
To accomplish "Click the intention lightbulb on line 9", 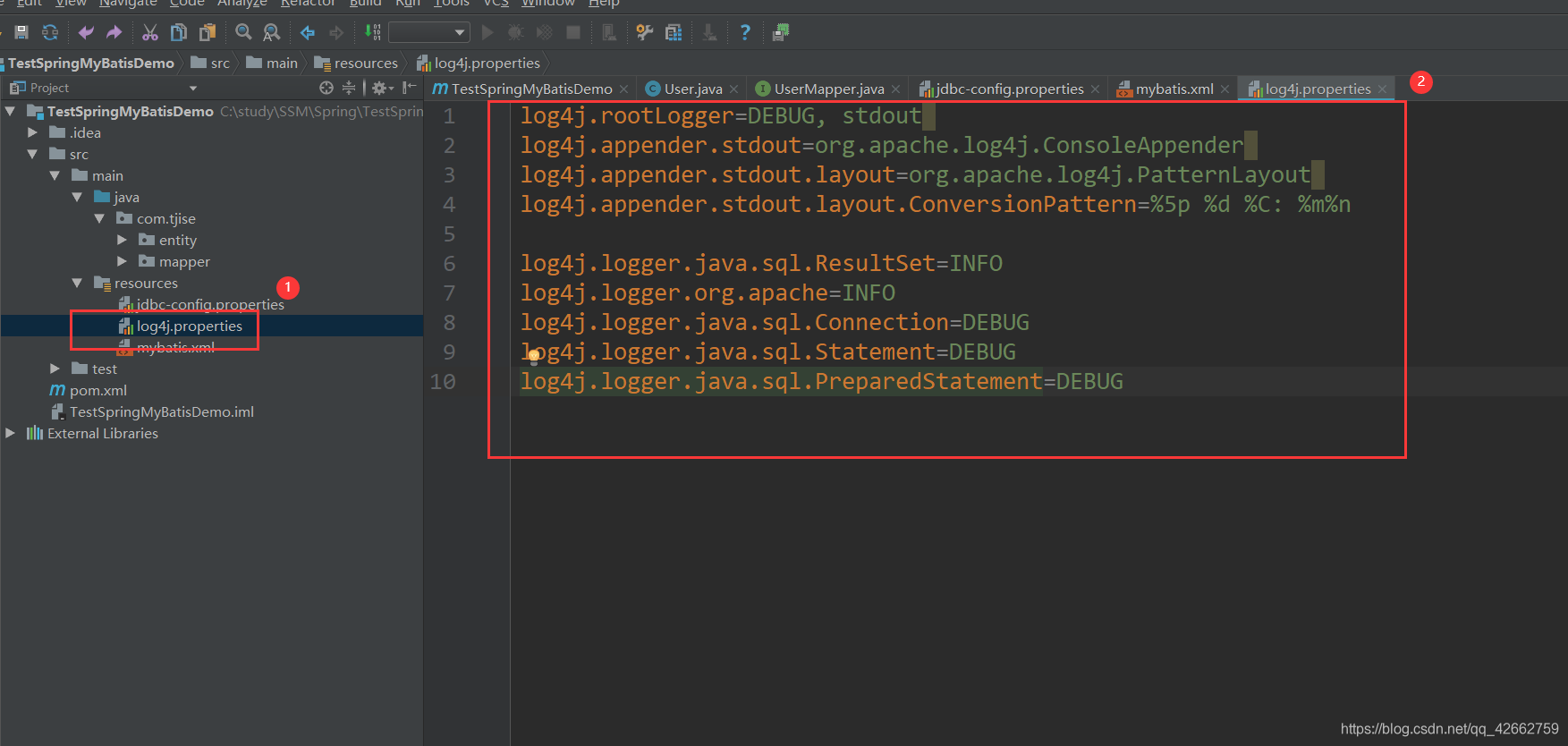I will (534, 355).
